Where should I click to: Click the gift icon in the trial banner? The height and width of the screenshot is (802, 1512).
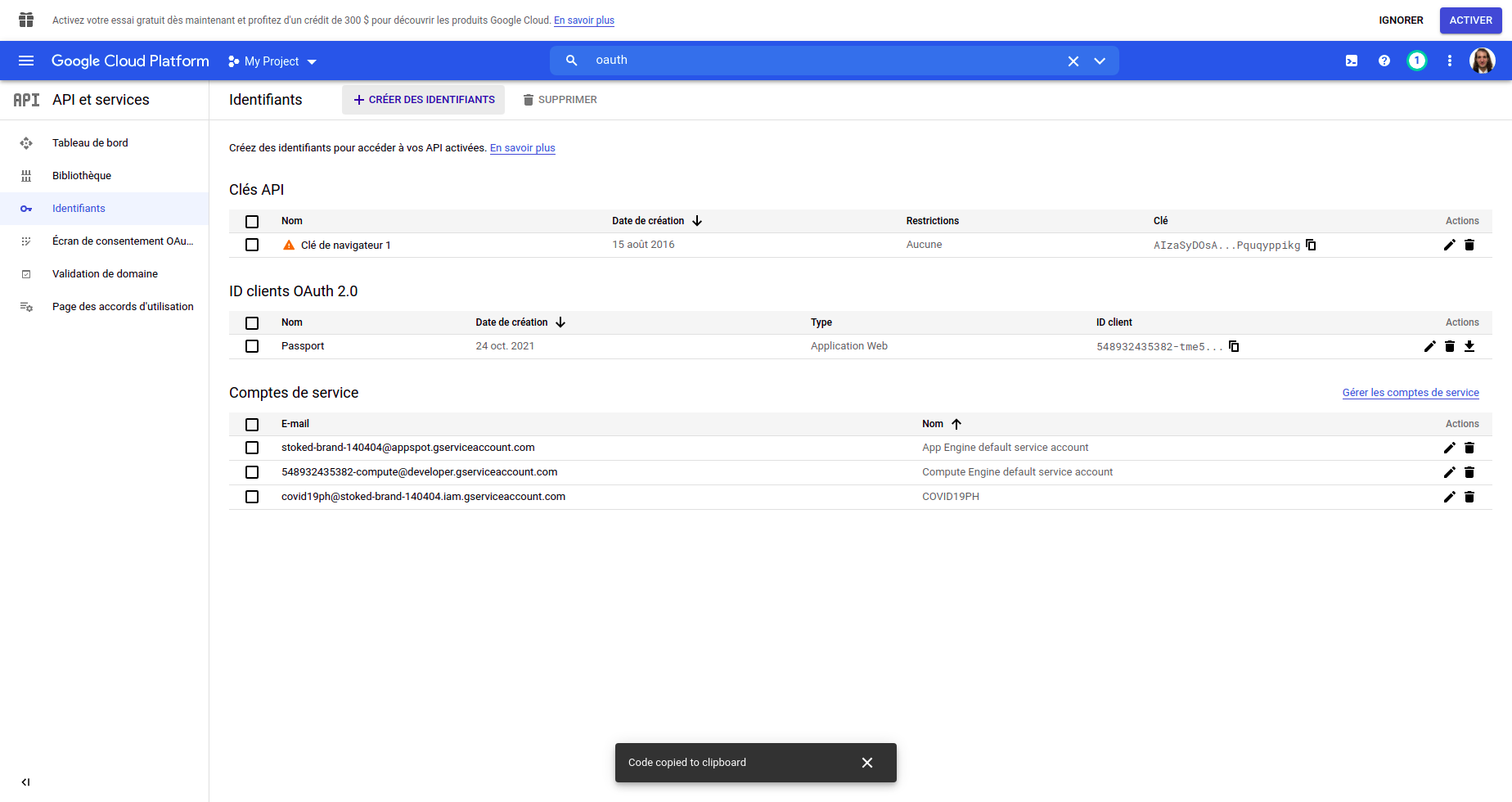pyautogui.click(x=26, y=20)
